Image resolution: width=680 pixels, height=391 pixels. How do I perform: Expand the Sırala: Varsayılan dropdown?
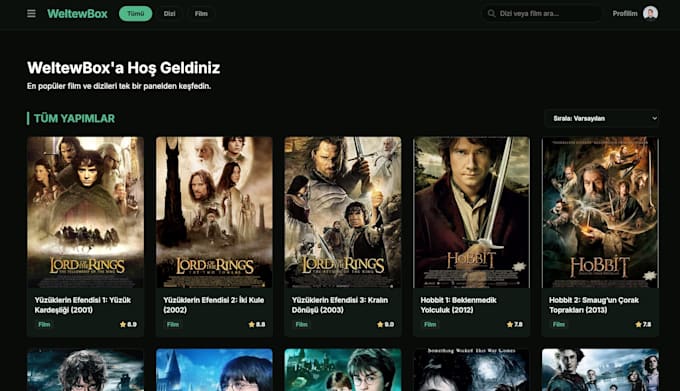602,118
